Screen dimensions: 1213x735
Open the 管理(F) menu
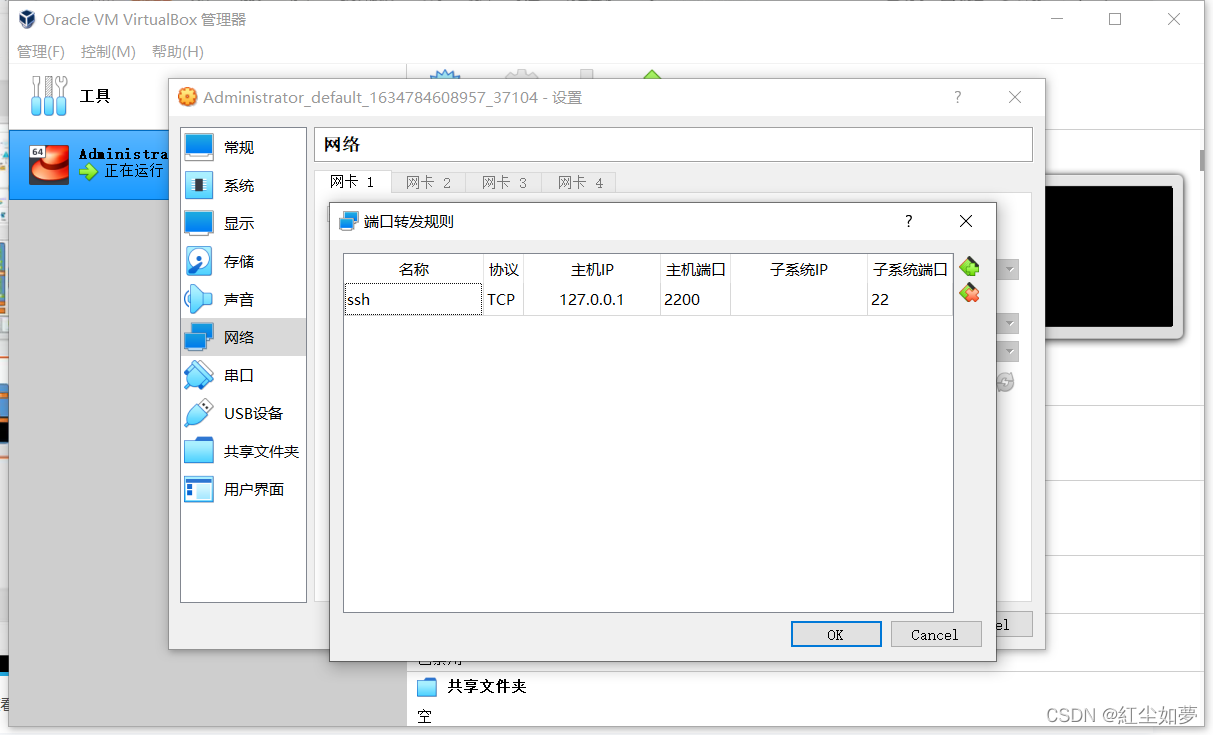point(41,52)
